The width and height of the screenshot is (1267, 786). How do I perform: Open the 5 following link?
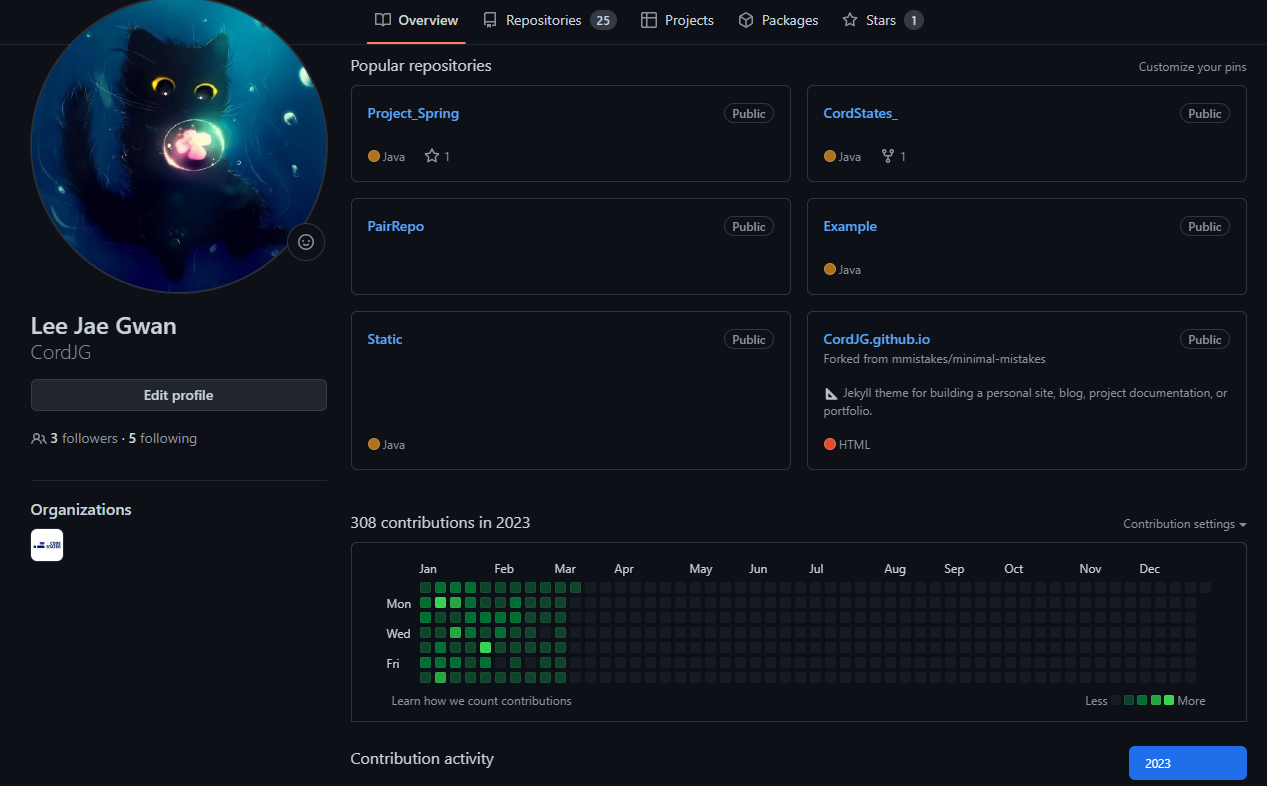pos(163,438)
